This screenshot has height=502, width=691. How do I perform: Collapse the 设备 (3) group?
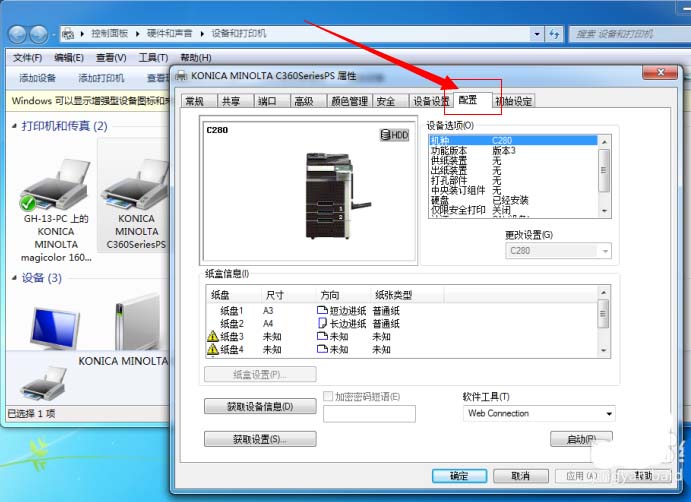tap(14, 278)
